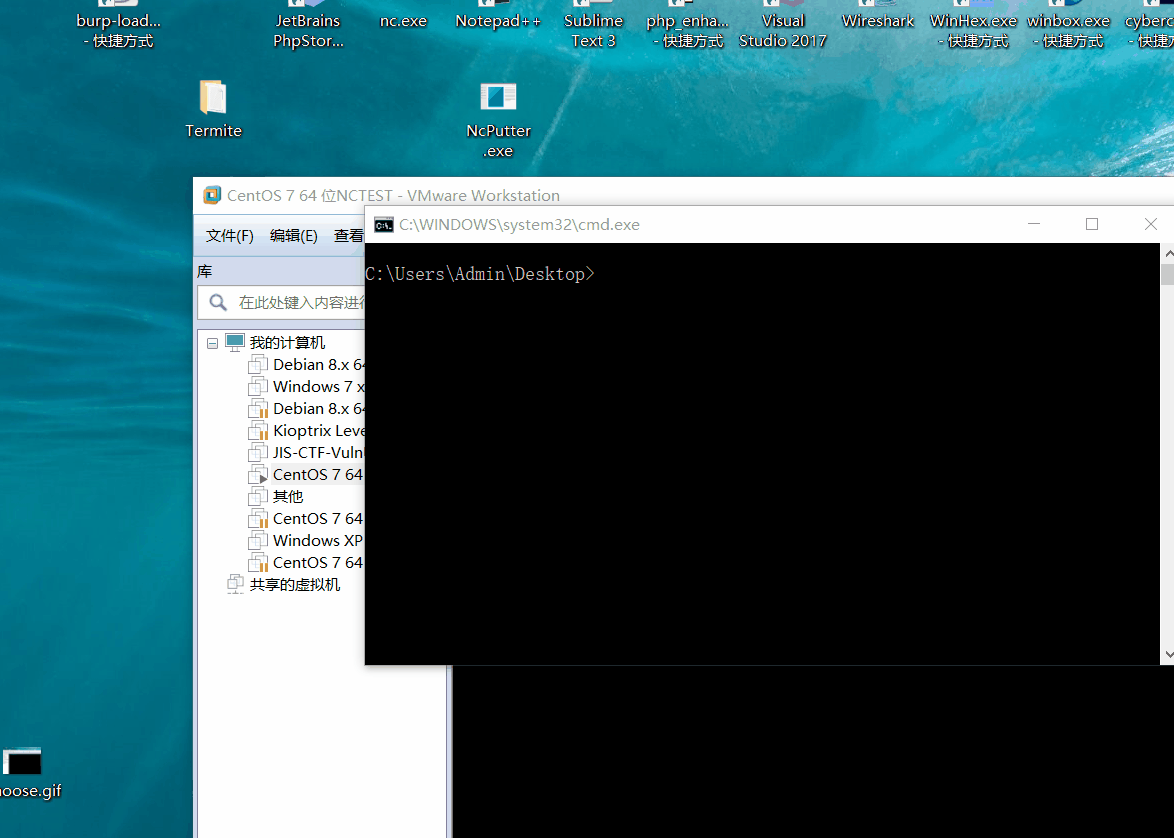Click the Visual Studio 2017 shortcut
The height and width of the screenshot is (838, 1174).
pos(783,29)
